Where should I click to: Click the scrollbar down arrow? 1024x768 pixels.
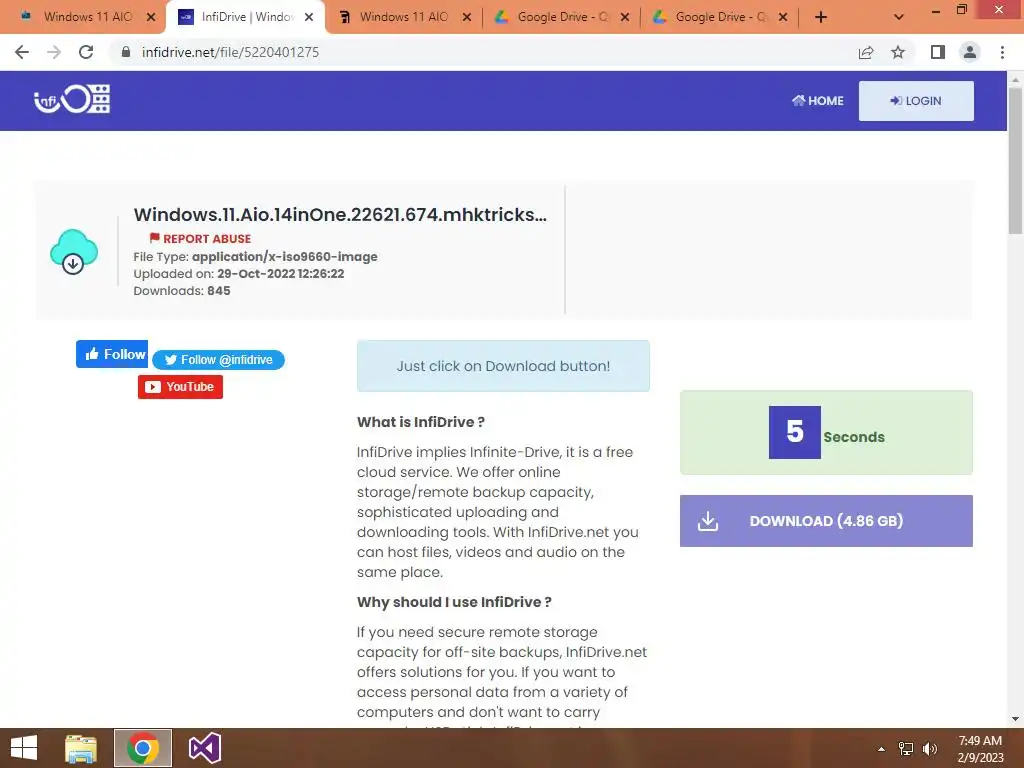point(1015,720)
